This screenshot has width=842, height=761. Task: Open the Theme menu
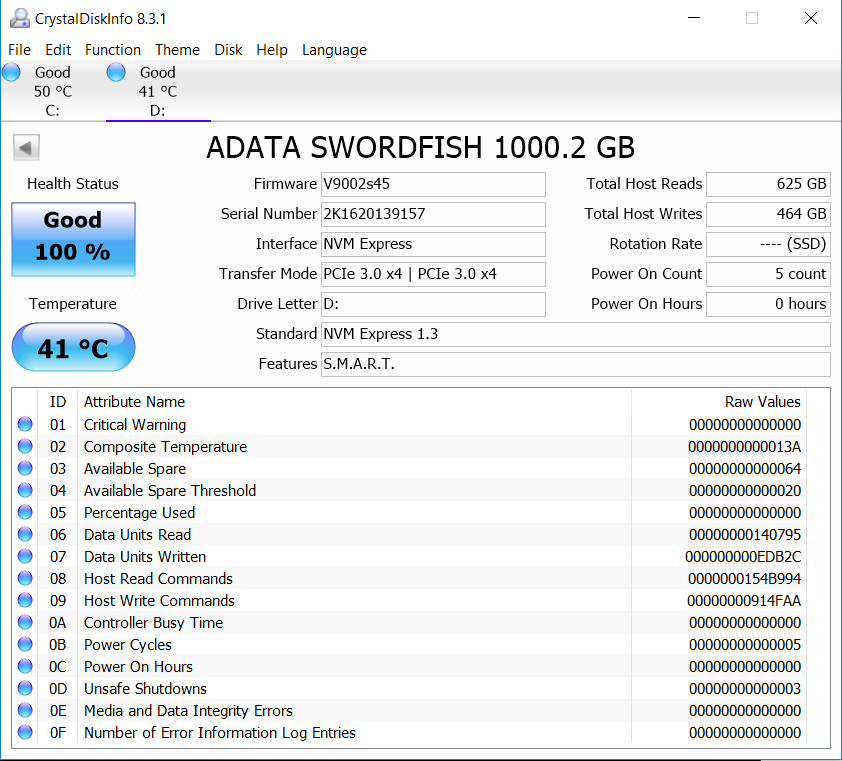tap(177, 50)
